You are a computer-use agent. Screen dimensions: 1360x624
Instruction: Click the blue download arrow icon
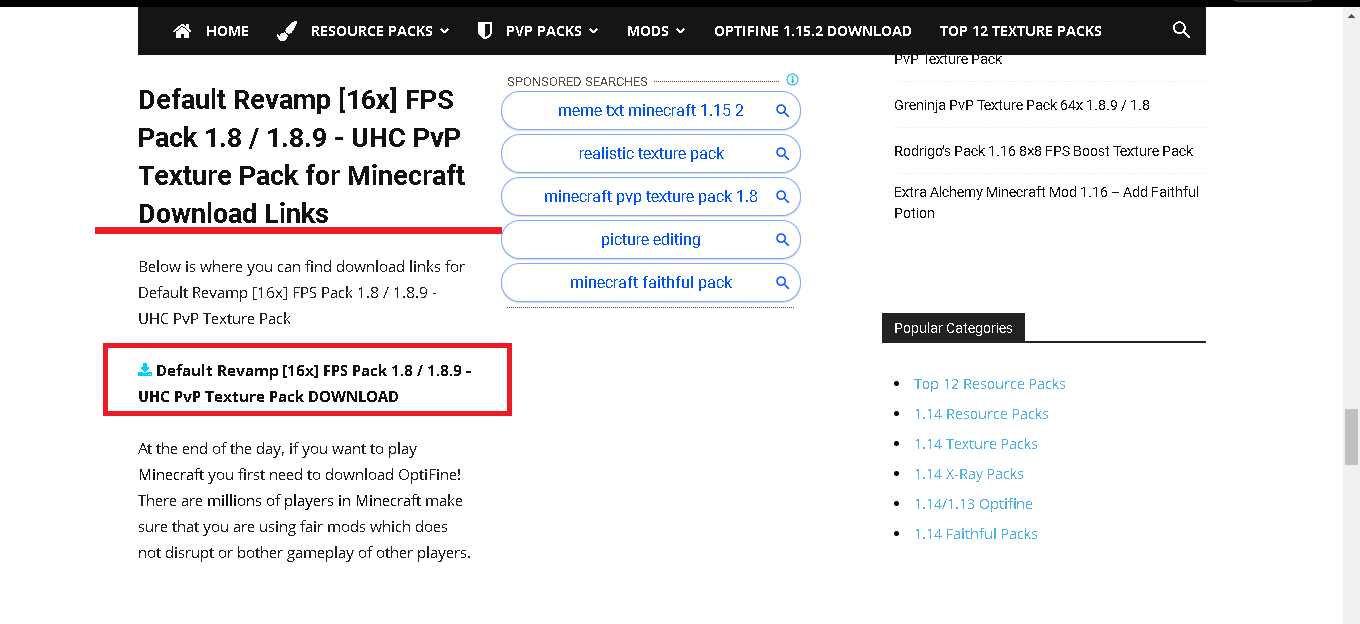145,370
